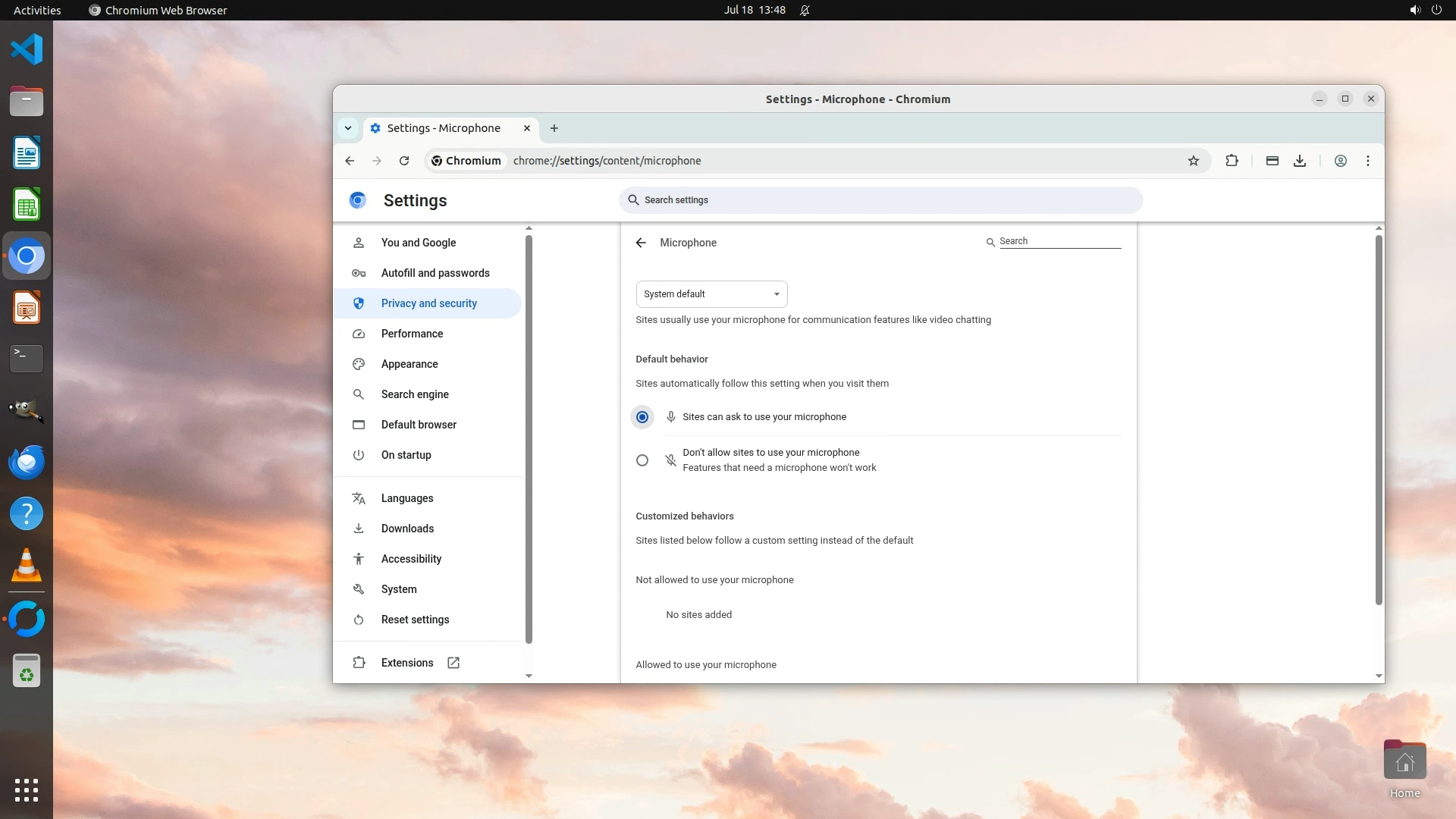Open the tab search chevron dropdown
This screenshot has width=1456, height=819.
click(x=348, y=128)
